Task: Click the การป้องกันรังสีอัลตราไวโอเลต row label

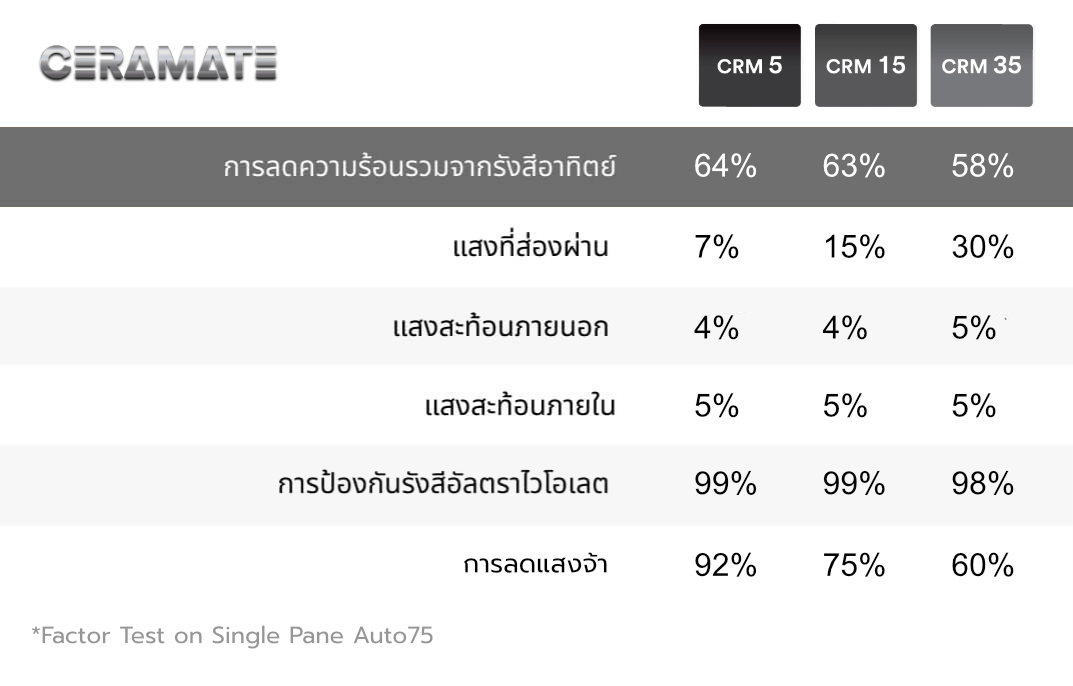Action: [443, 485]
